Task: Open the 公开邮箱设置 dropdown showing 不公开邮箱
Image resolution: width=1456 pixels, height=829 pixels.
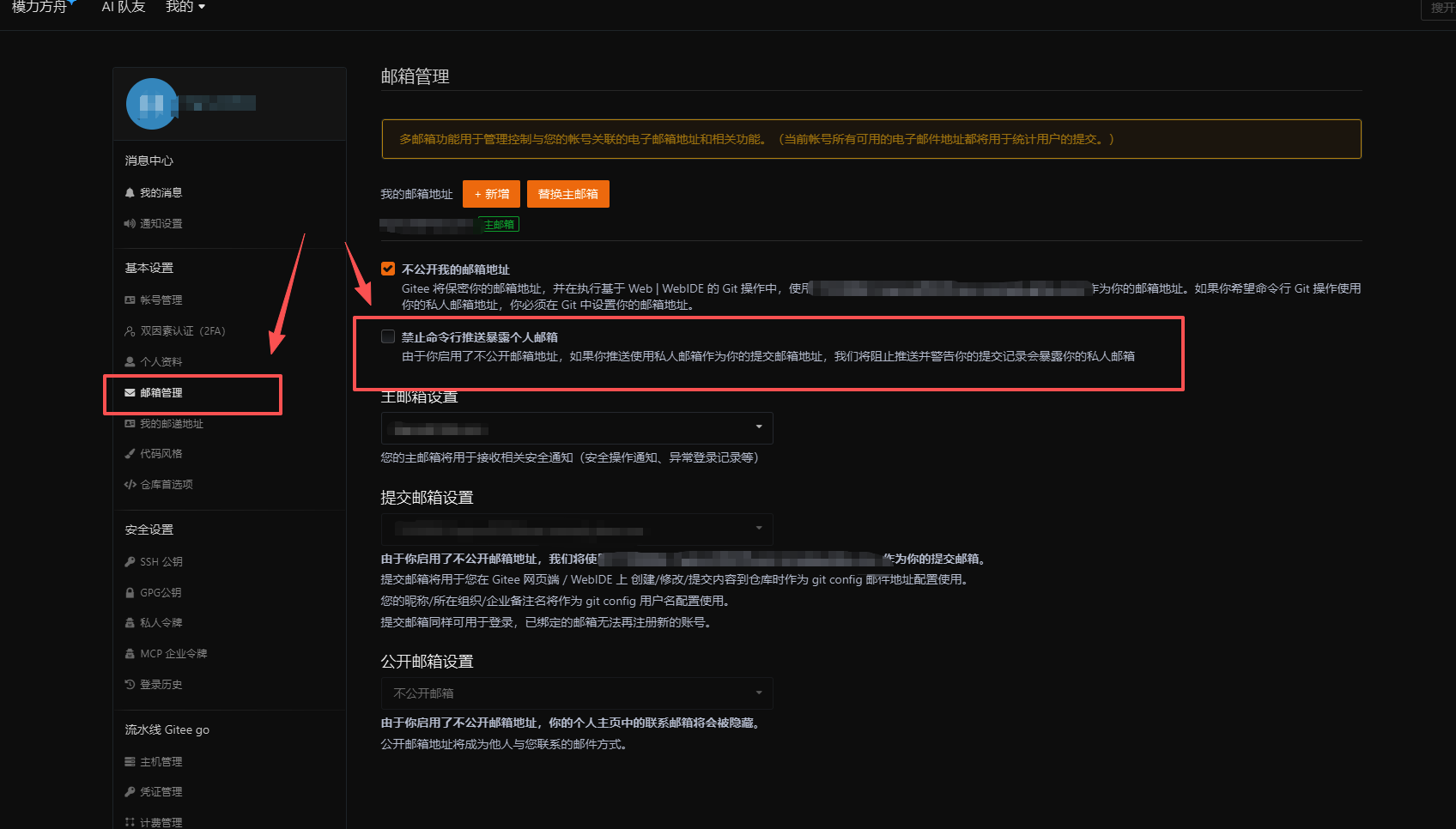Action: [577, 693]
